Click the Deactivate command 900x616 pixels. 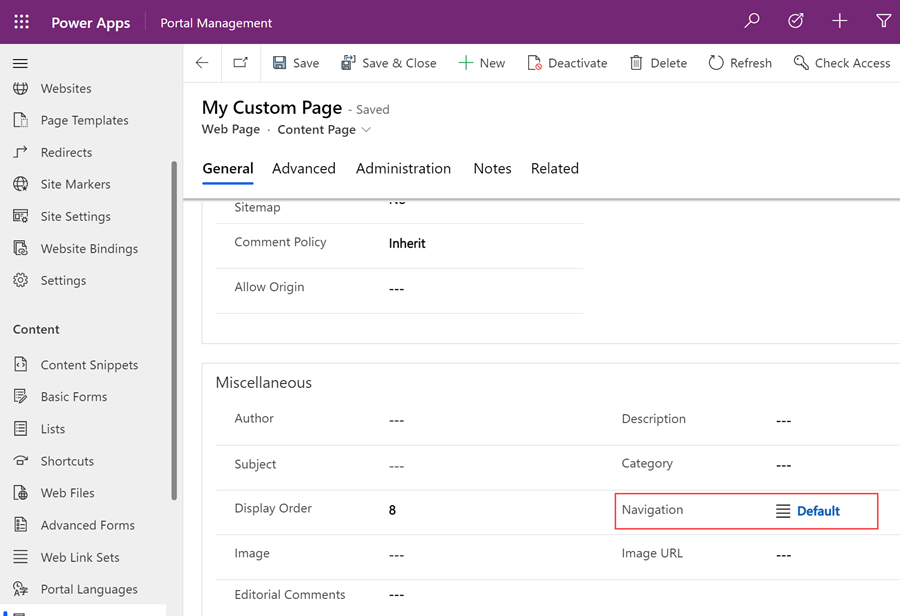567,63
